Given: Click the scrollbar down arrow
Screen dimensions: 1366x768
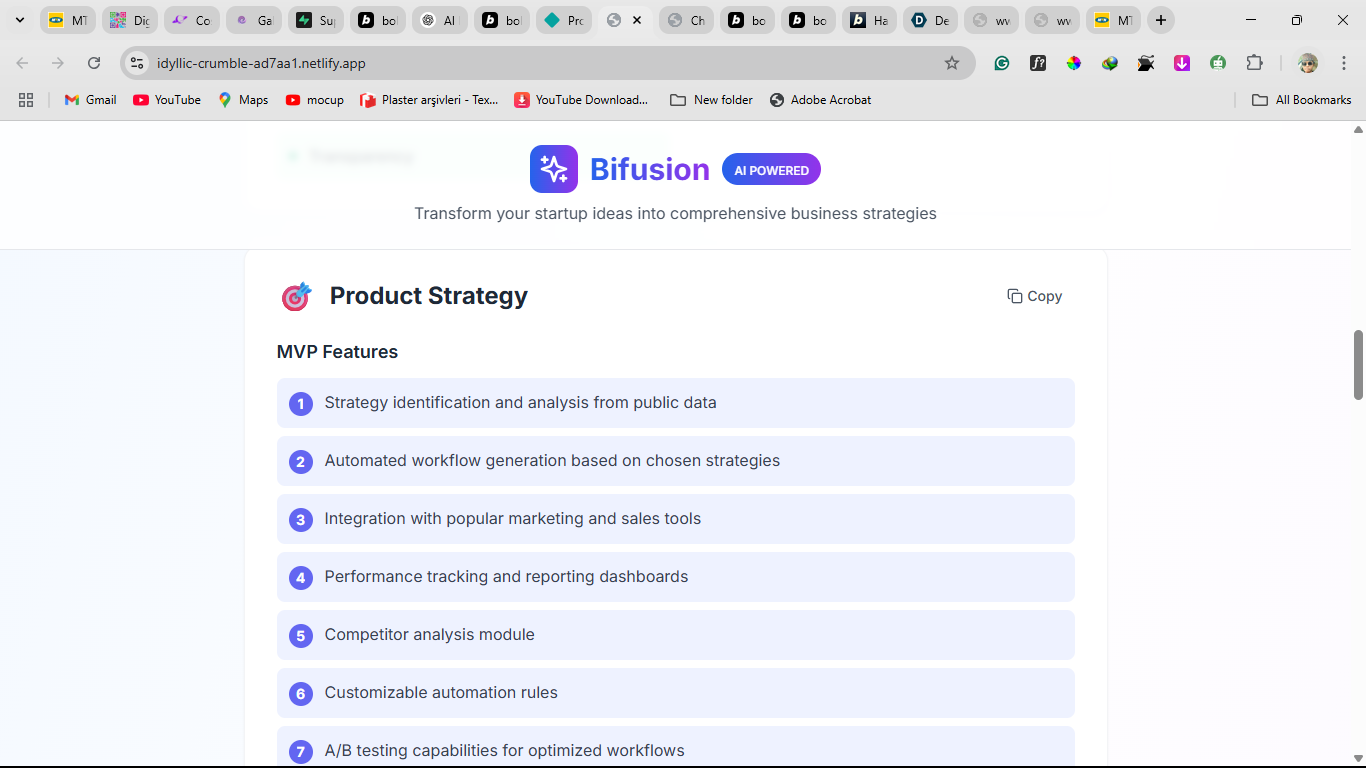Looking at the screenshot, I should pos(1358,759).
